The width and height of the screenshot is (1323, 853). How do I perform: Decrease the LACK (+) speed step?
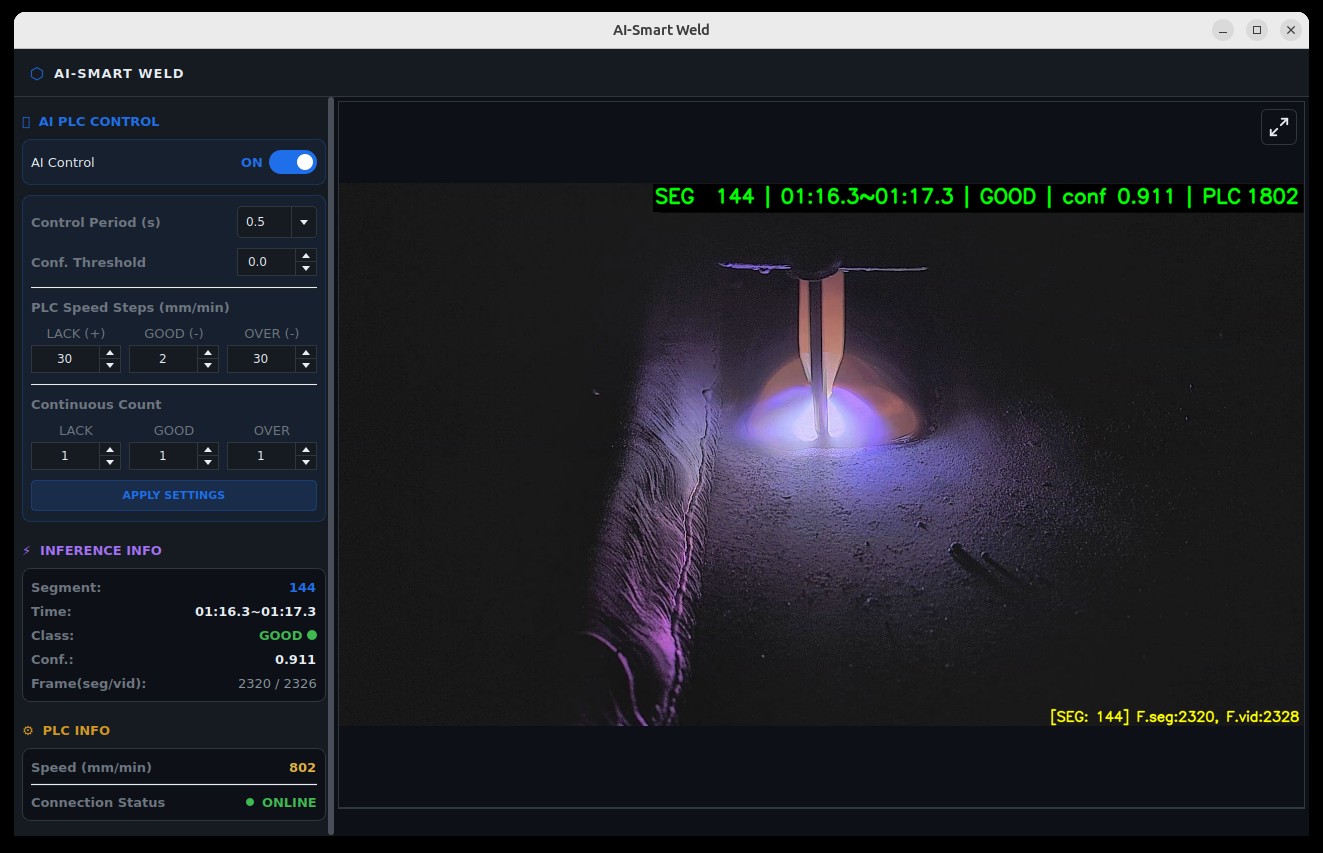[110, 365]
